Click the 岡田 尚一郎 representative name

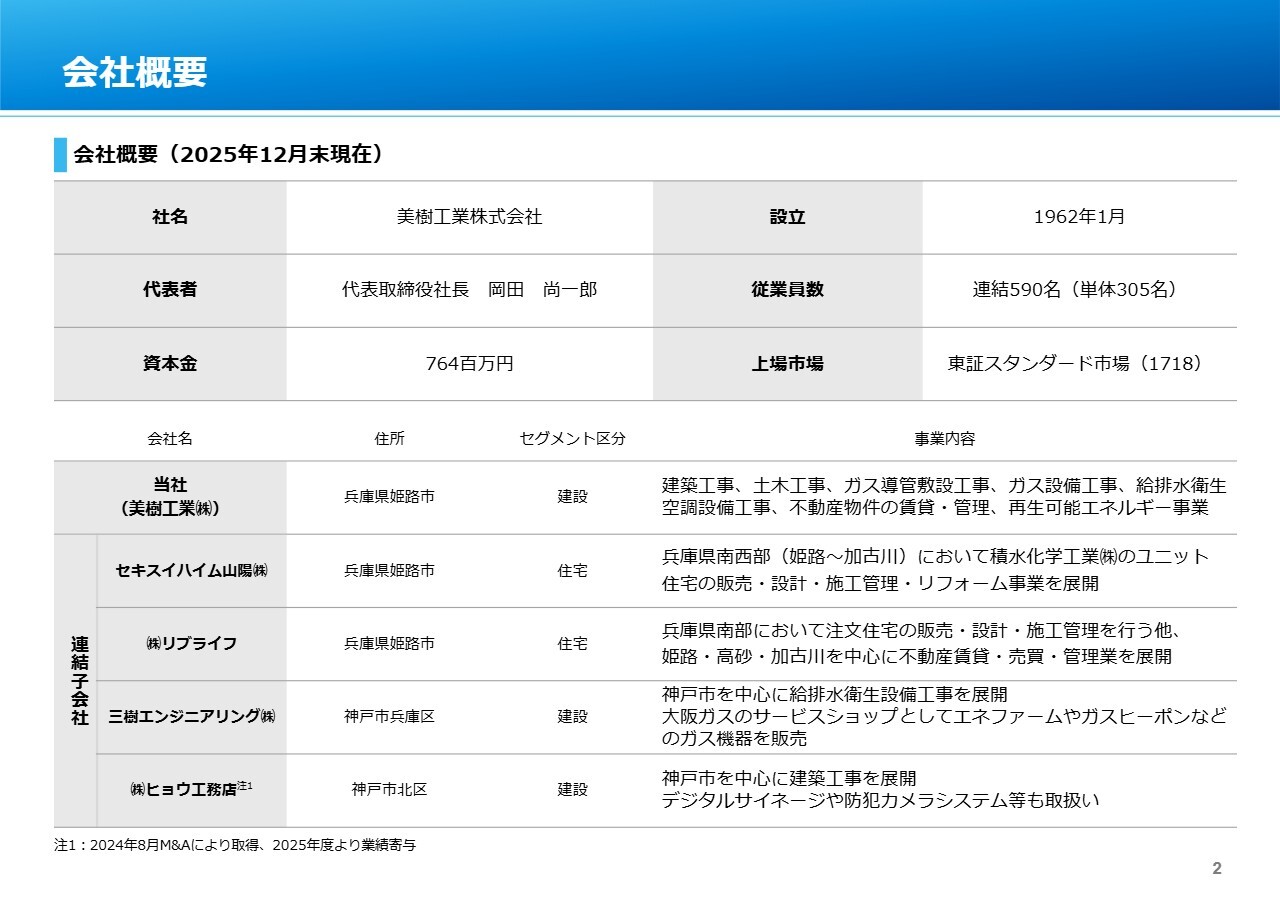click(468, 290)
